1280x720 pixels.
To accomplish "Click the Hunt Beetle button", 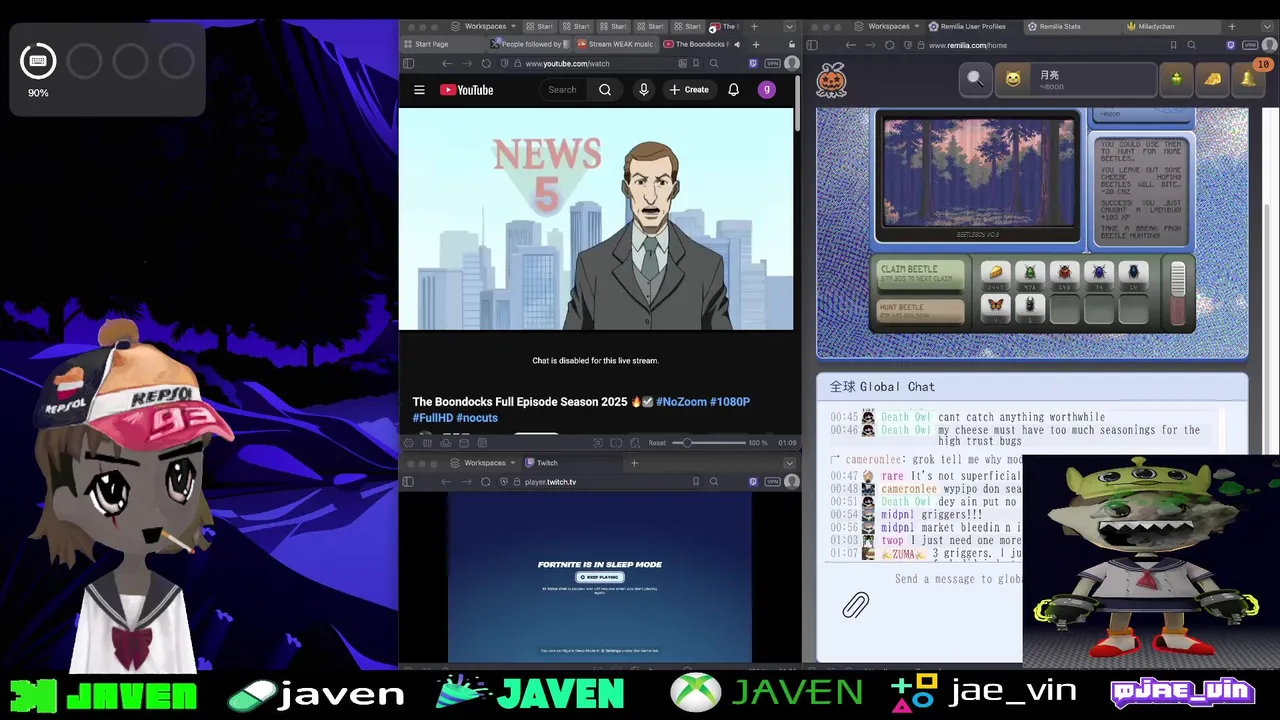I will 920,311.
